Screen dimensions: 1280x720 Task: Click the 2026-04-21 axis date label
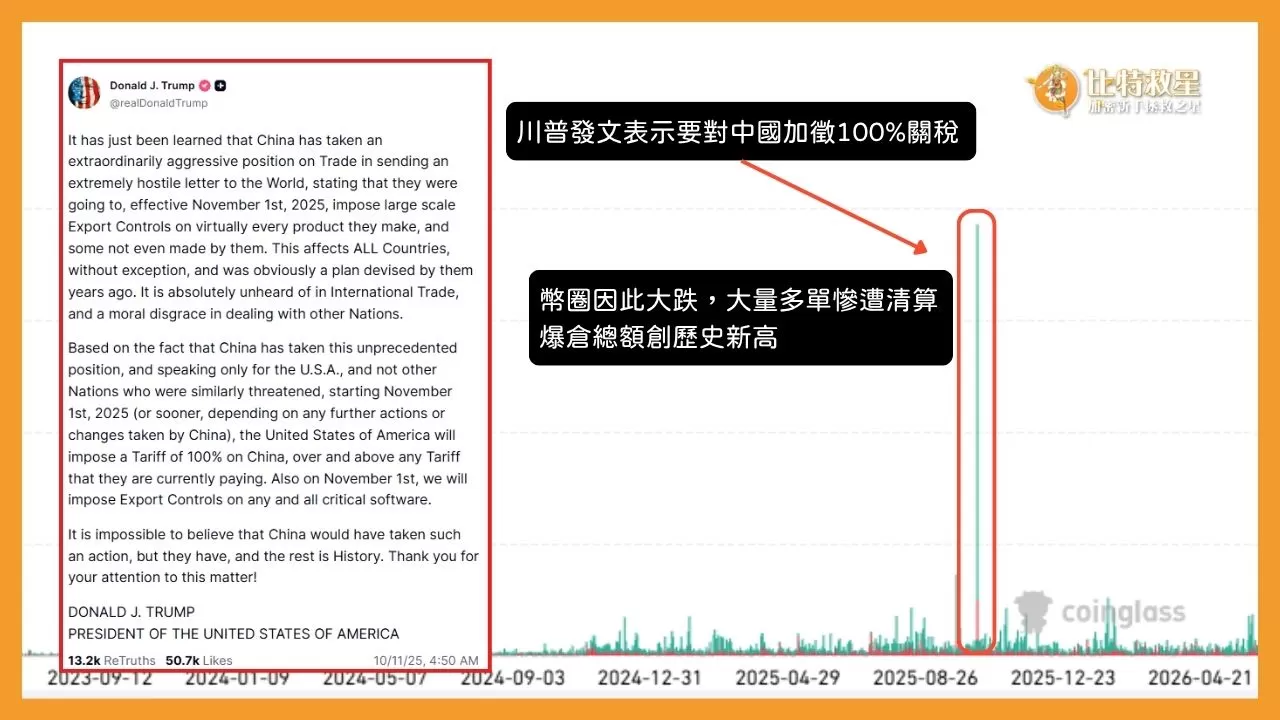coord(1200,678)
